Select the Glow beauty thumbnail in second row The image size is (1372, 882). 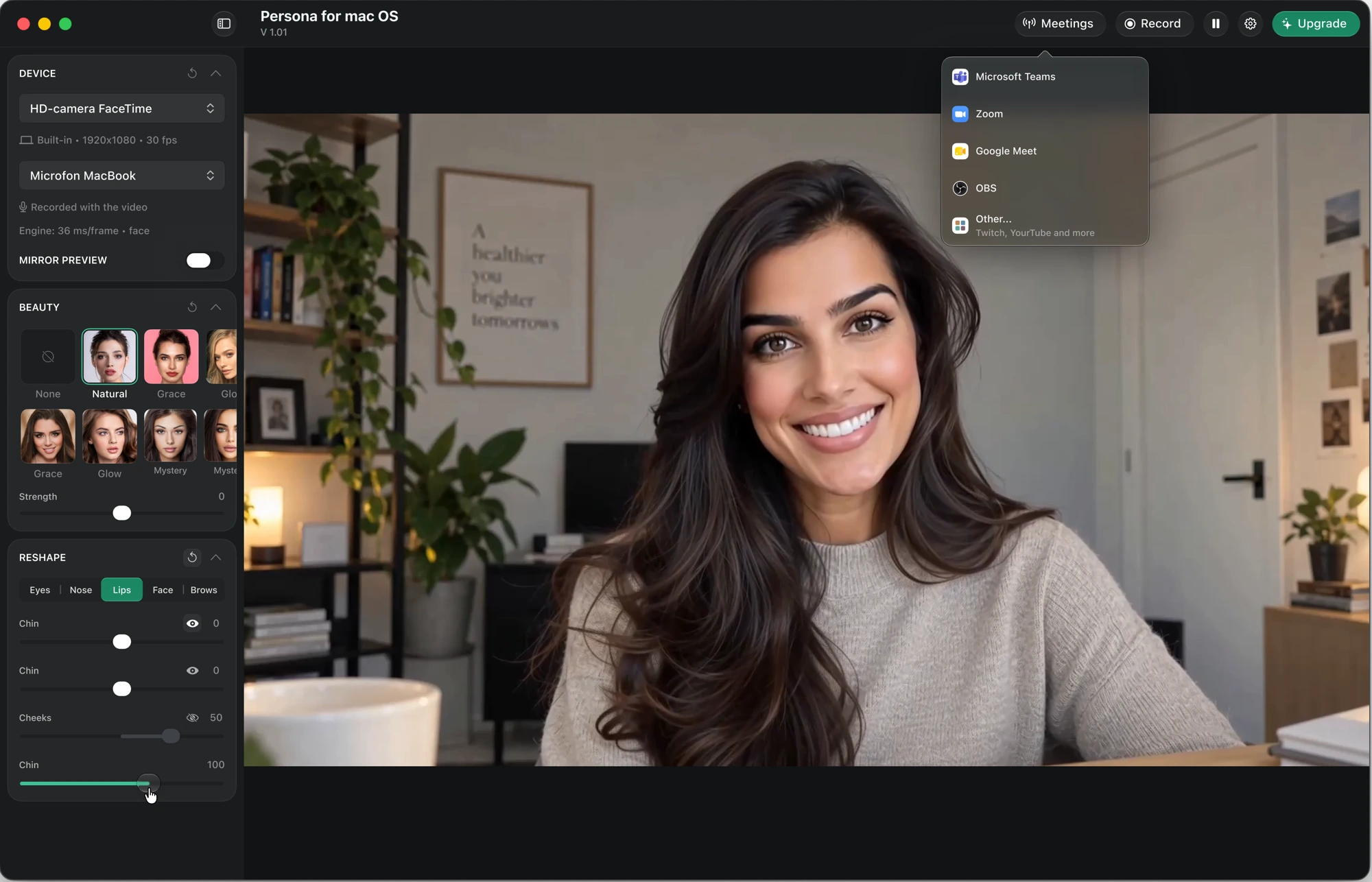tap(110, 436)
